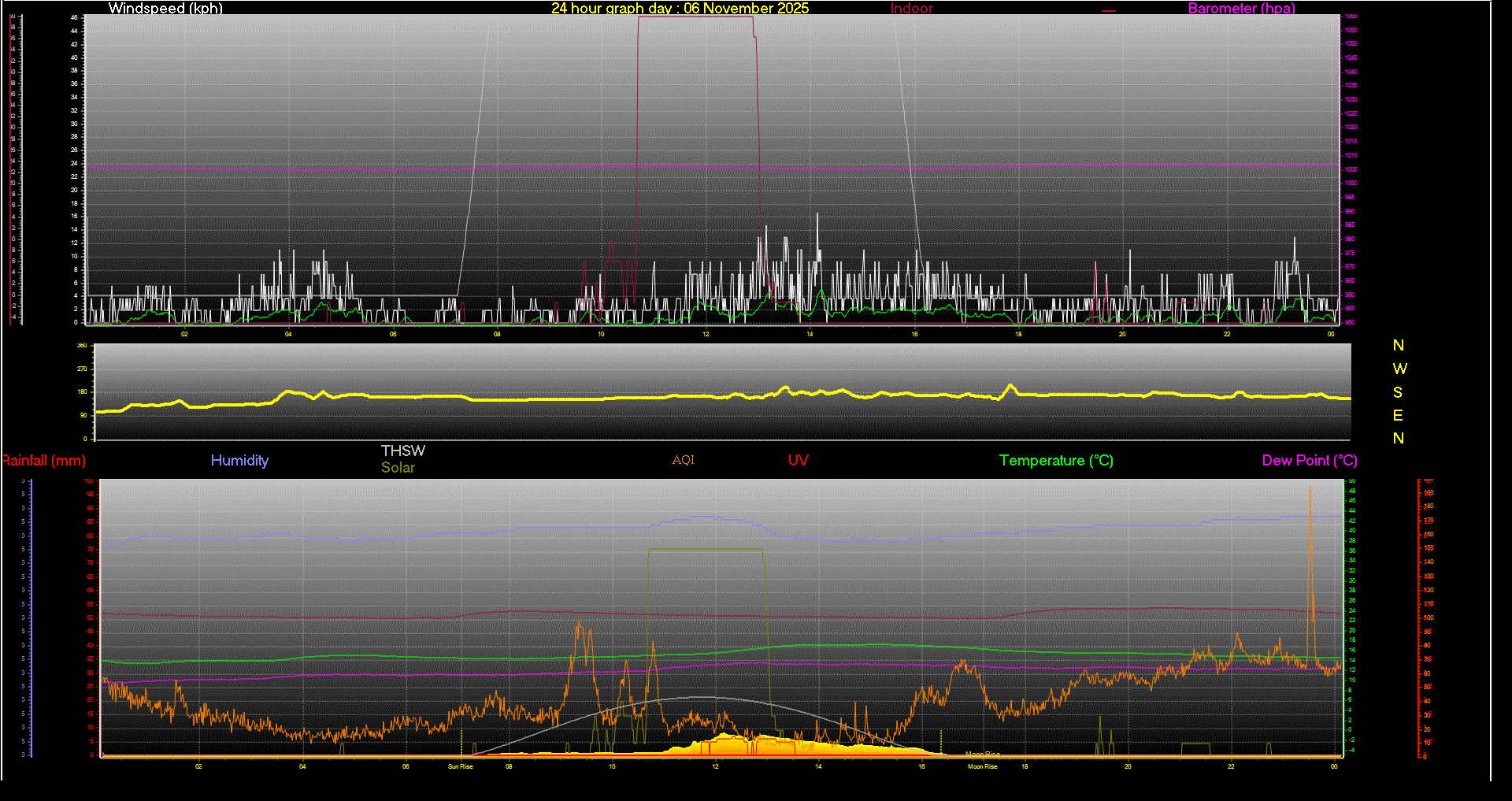Click the W compass direction letter
This screenshot has height=801, width=1512.
(x=1399, y=369)
